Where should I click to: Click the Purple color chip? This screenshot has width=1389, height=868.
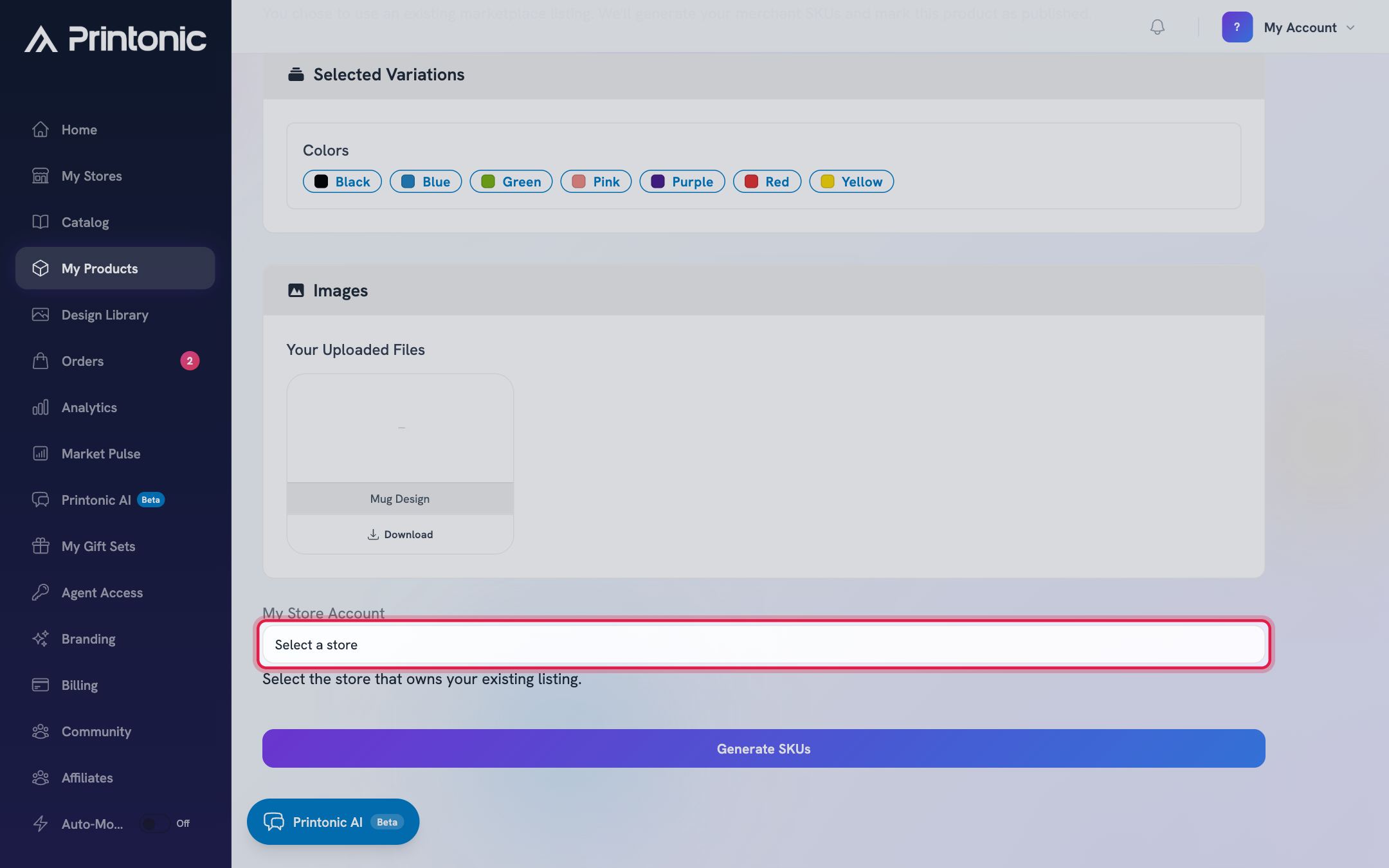pos(682,181)
